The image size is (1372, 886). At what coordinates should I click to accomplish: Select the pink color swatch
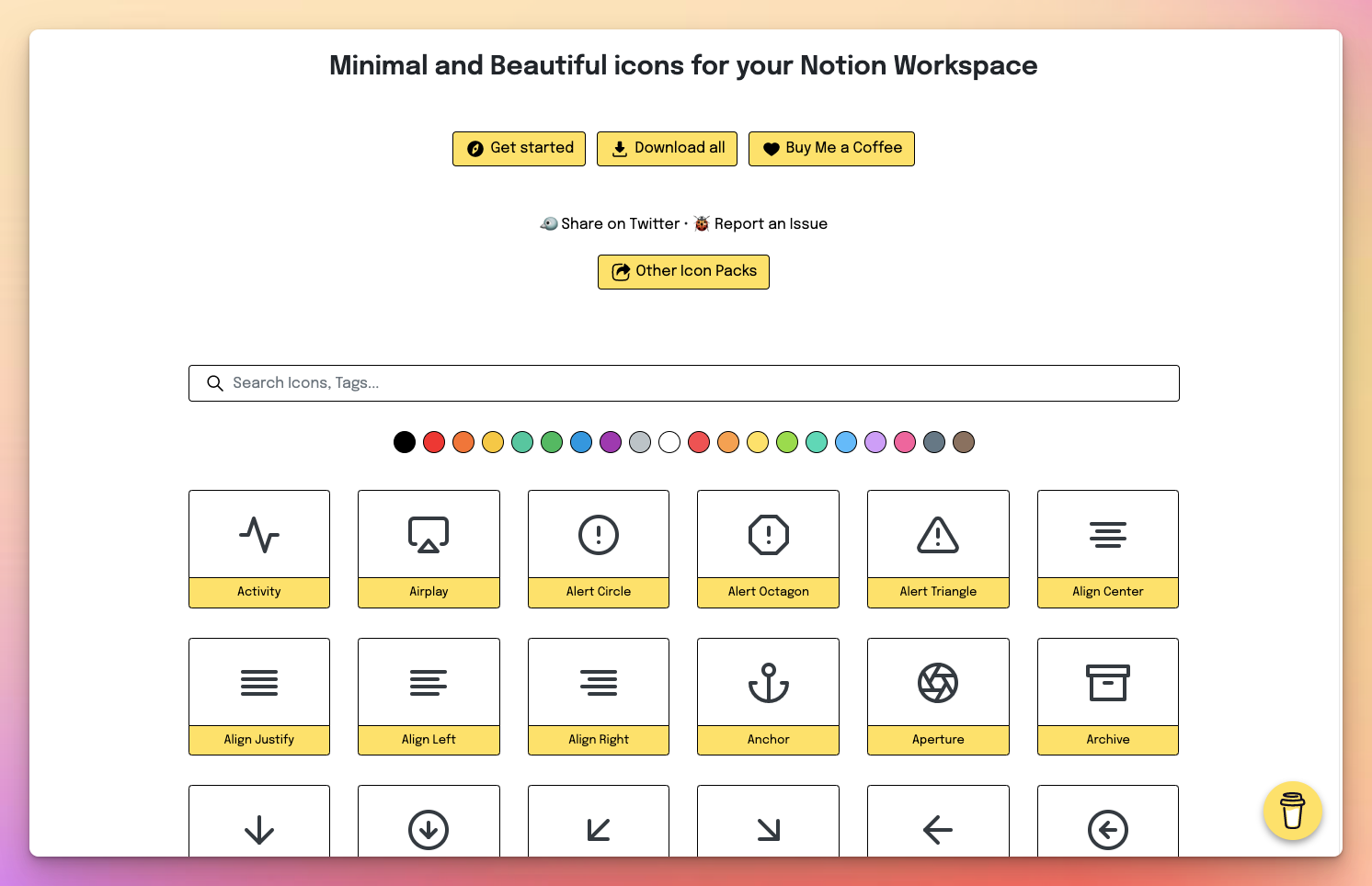pyautogui.click(x=905, y=442)
